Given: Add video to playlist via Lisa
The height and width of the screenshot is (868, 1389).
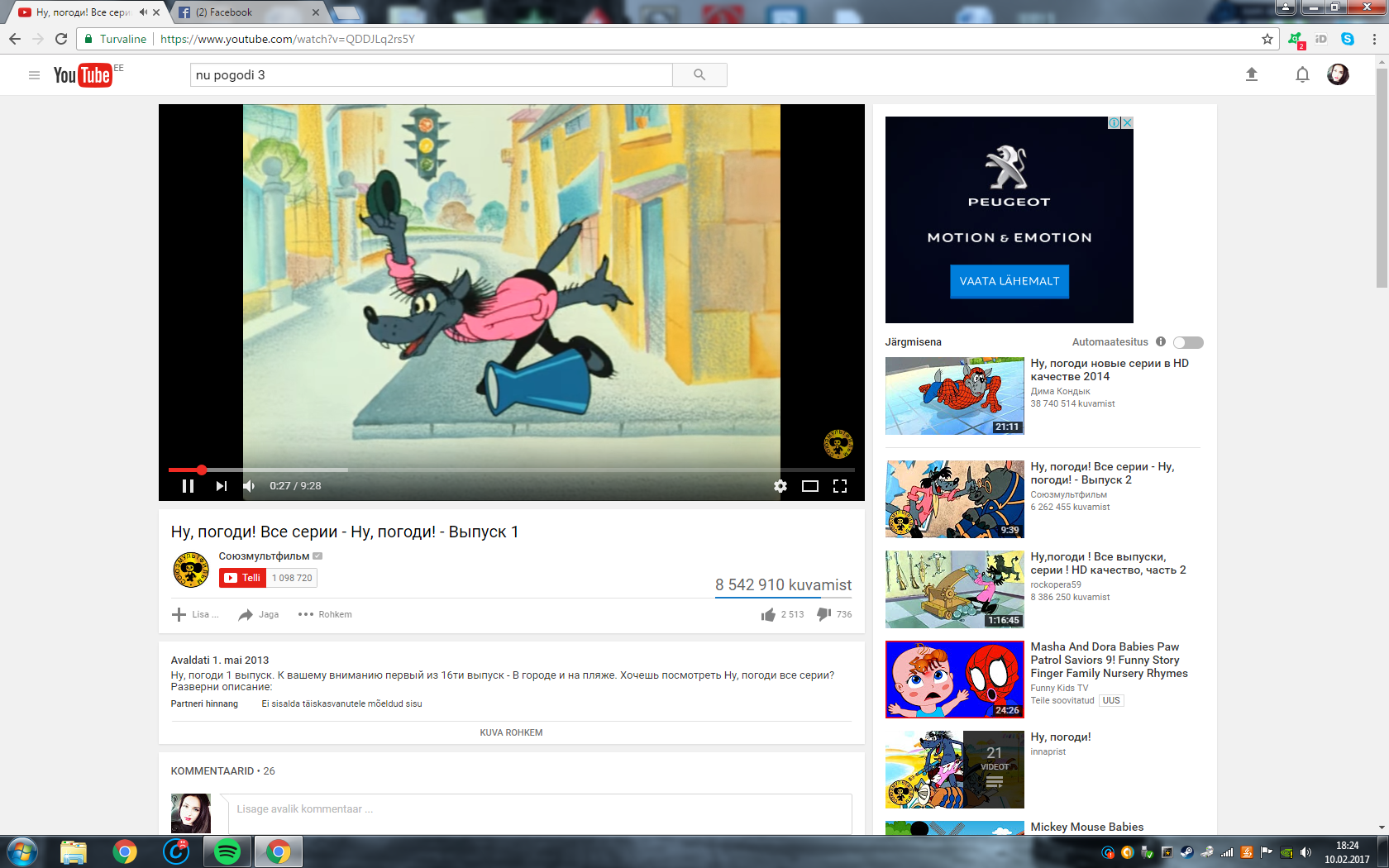Looking at the screenshot, I should (x=195, y=614).
